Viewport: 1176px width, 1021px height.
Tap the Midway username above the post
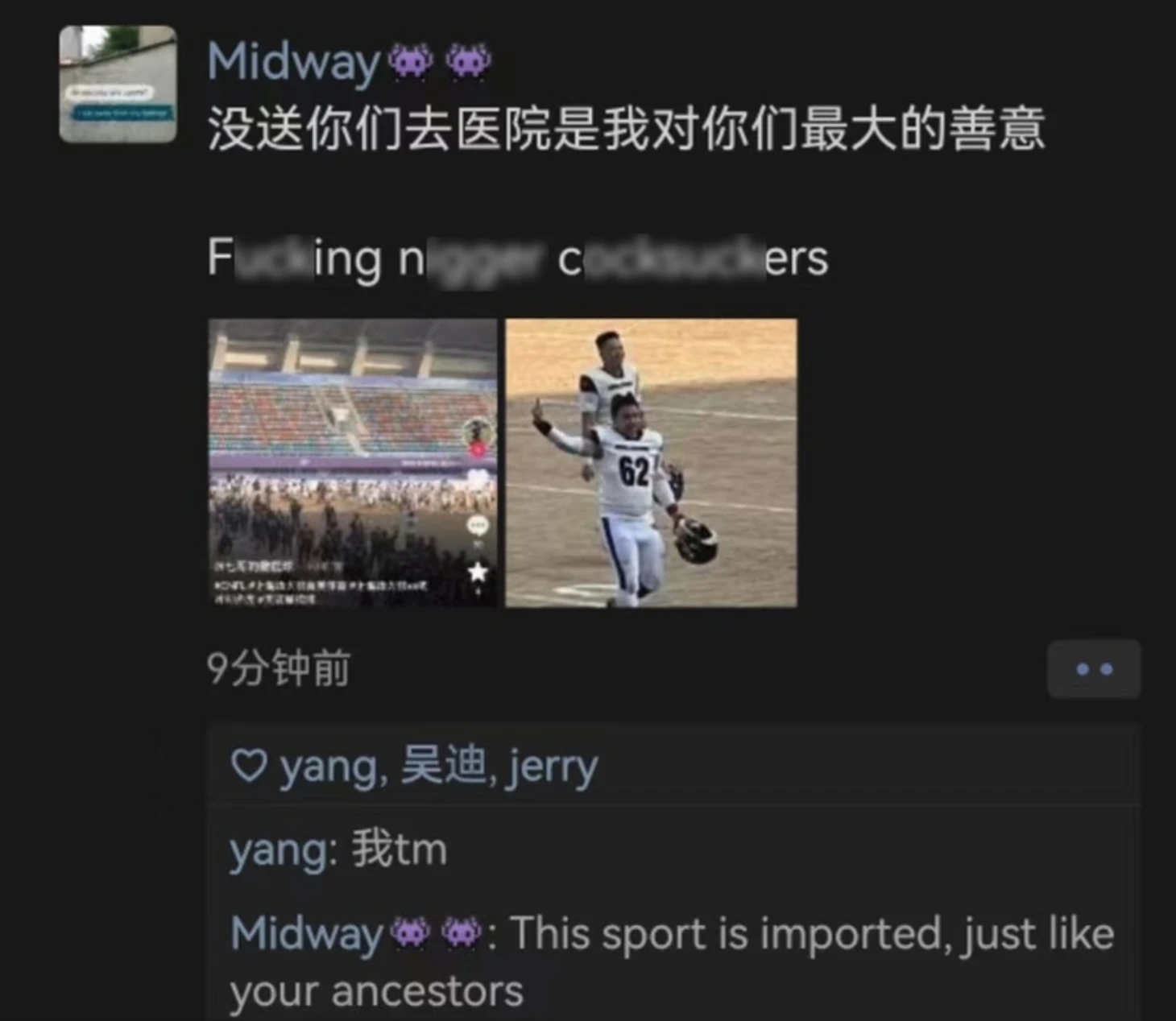[293, 62]
